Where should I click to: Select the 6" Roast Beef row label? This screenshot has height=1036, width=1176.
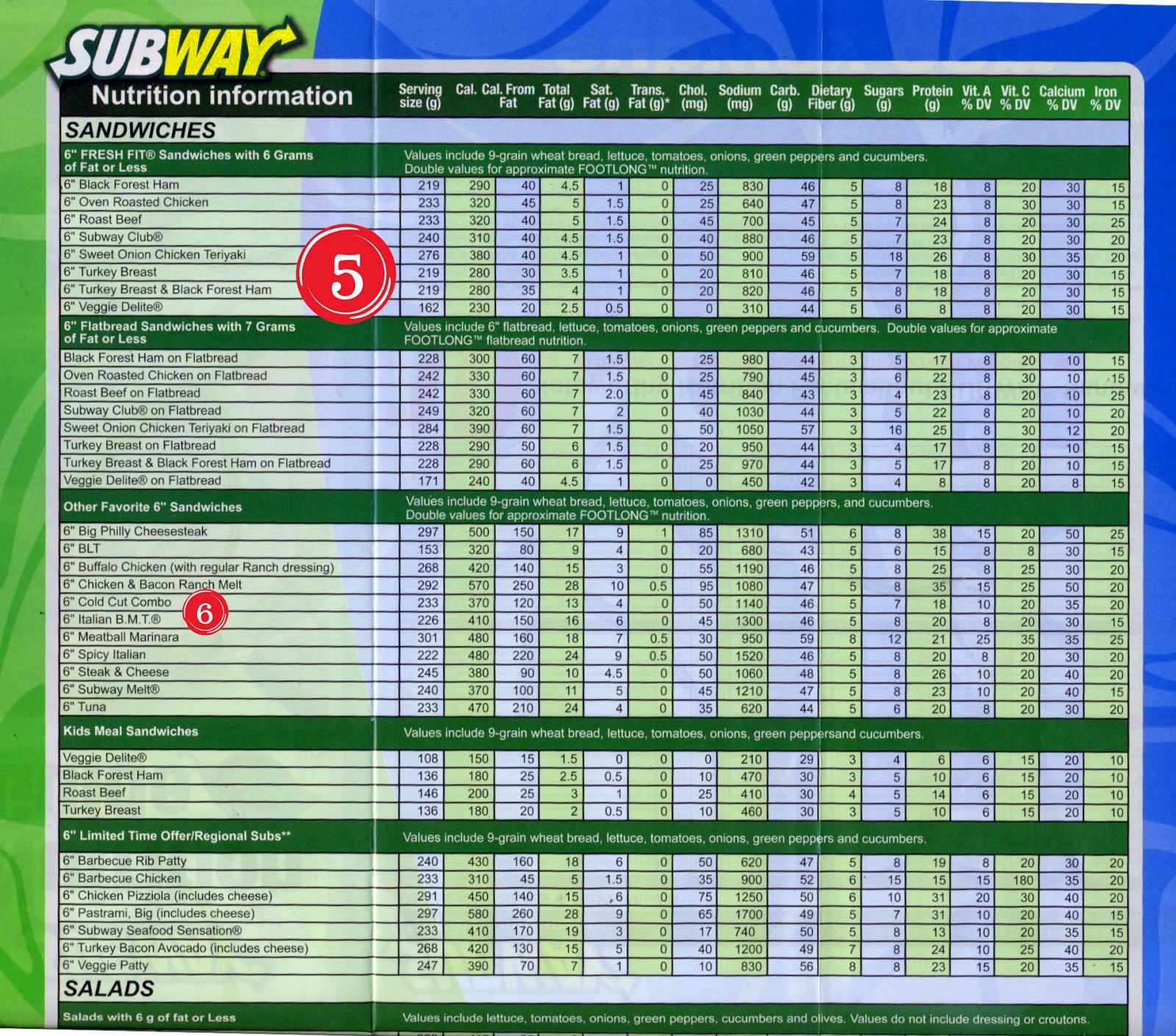pyautogui.click(x=103, y=220)
